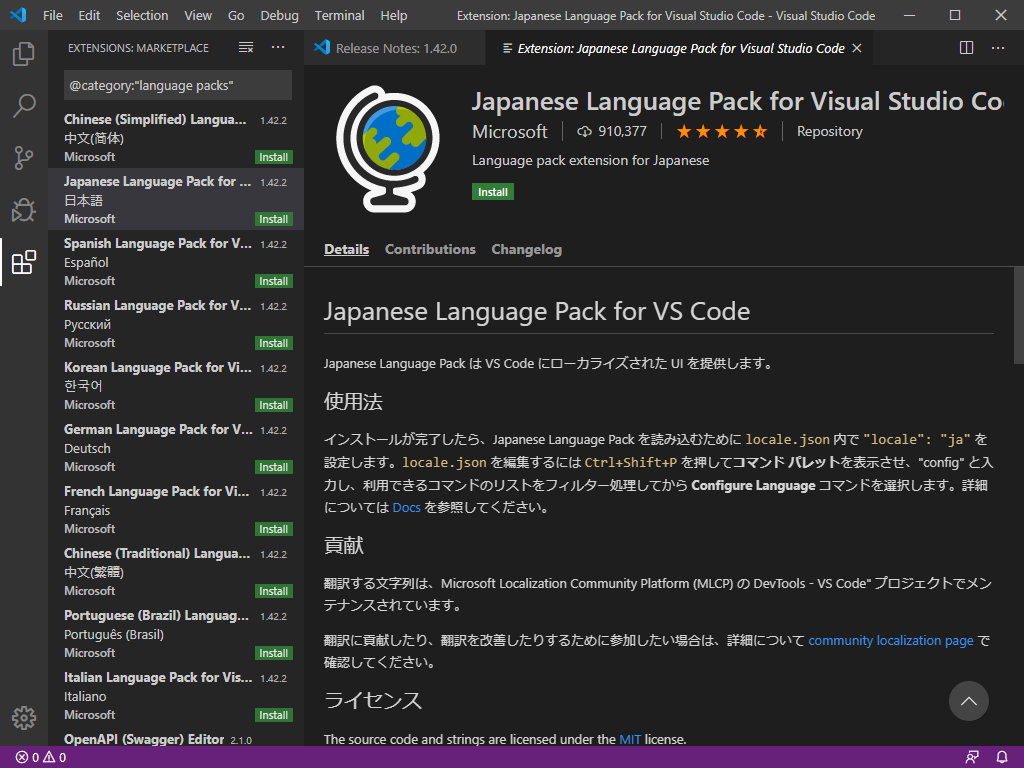This screenshot has height=768, width=1024.
Task: Open the Terminal menu
Action: click(340, 15)
